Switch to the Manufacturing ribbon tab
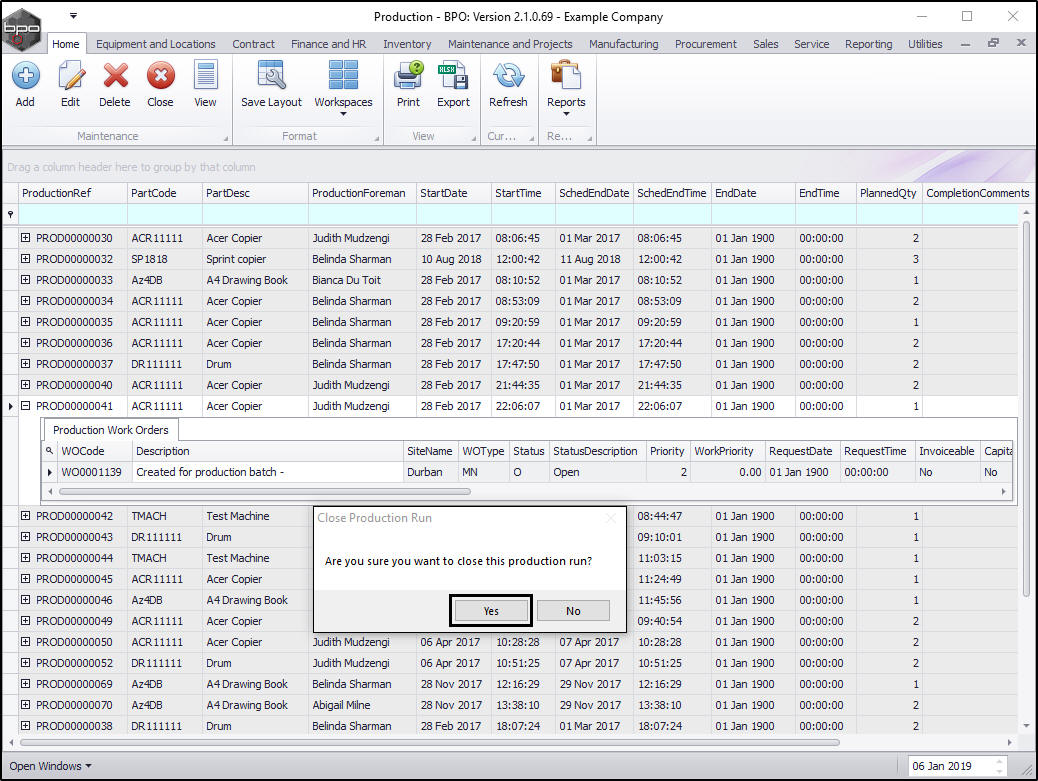The image size is (1038, 781). [x=623, y=44]
